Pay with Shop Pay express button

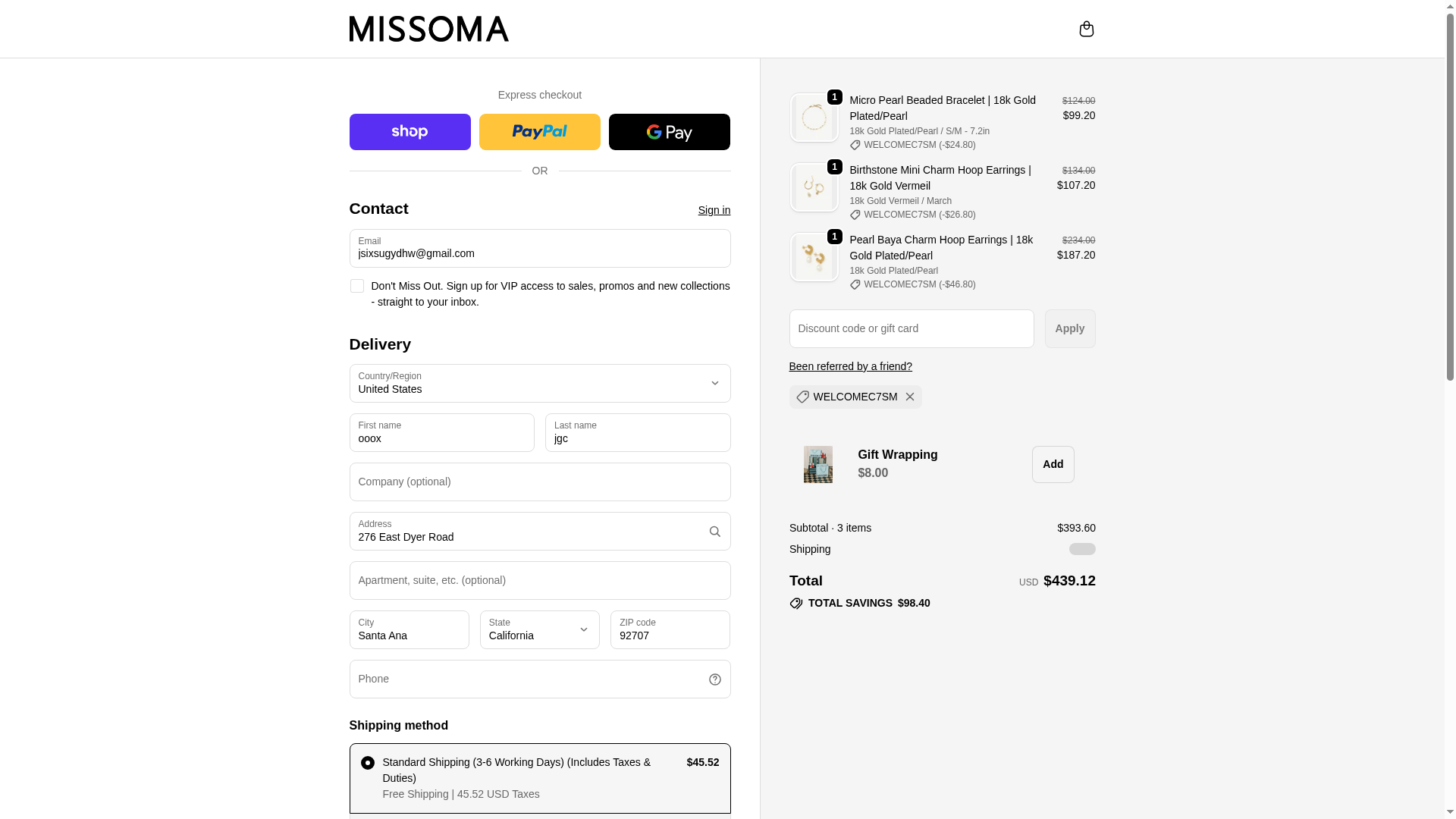pyautogui.click(x=409, y=132)
